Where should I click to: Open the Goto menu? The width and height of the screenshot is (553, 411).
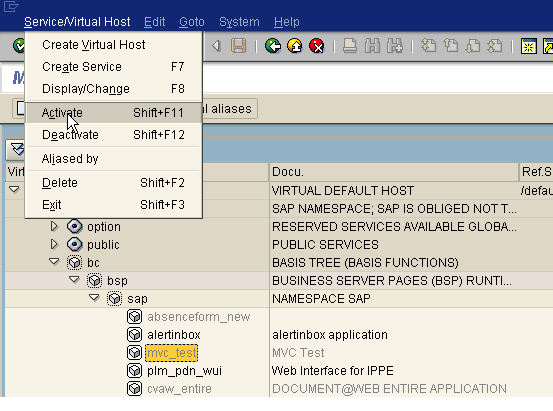point(192,22)
